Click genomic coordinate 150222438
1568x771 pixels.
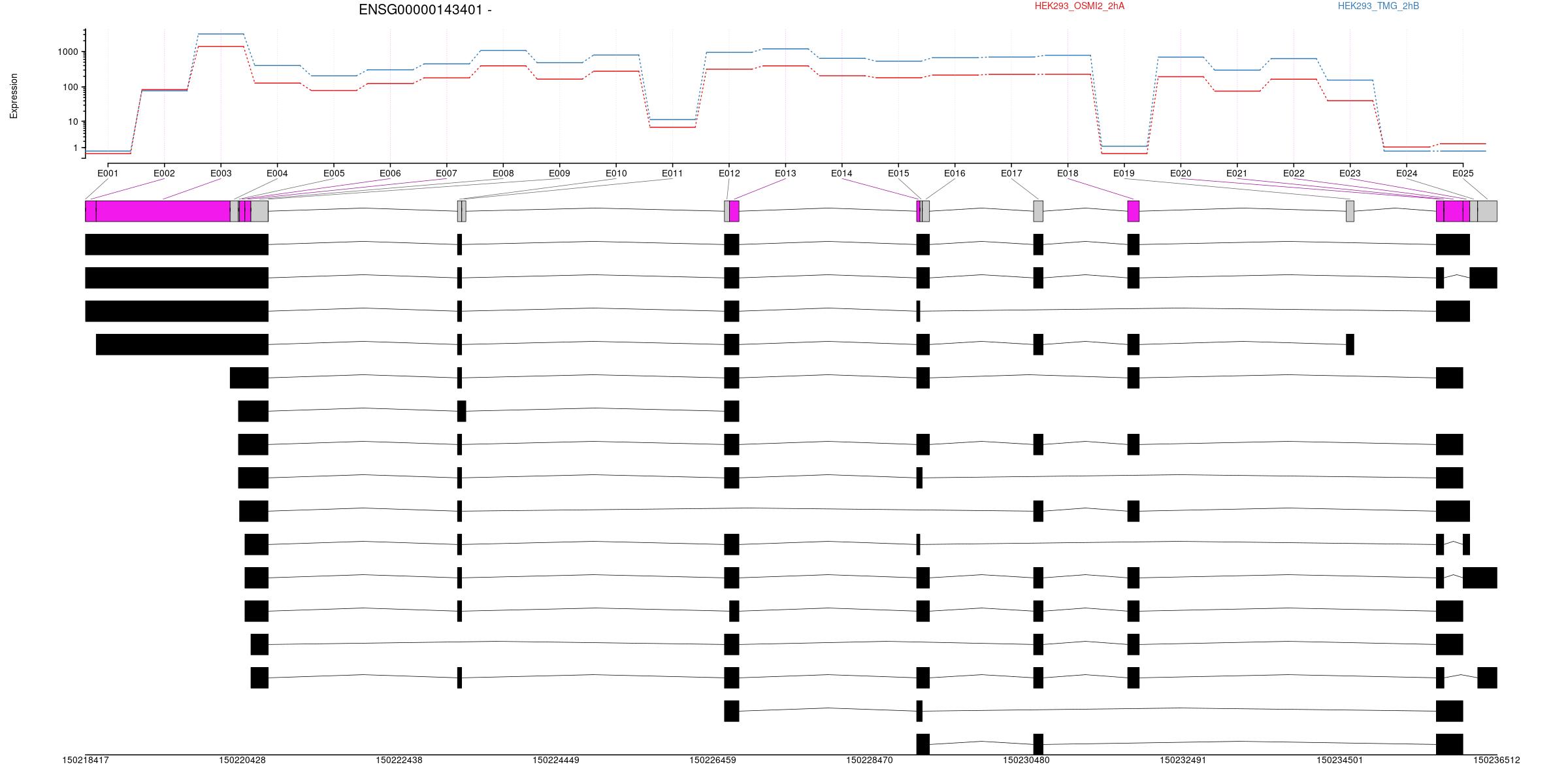pos(399,761)
